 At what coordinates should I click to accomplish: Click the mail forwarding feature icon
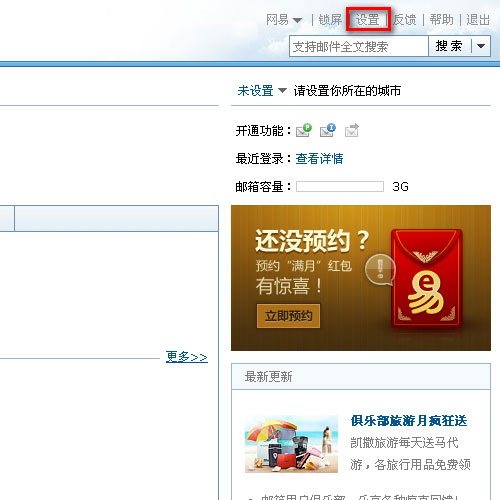[x=352, y=130]
